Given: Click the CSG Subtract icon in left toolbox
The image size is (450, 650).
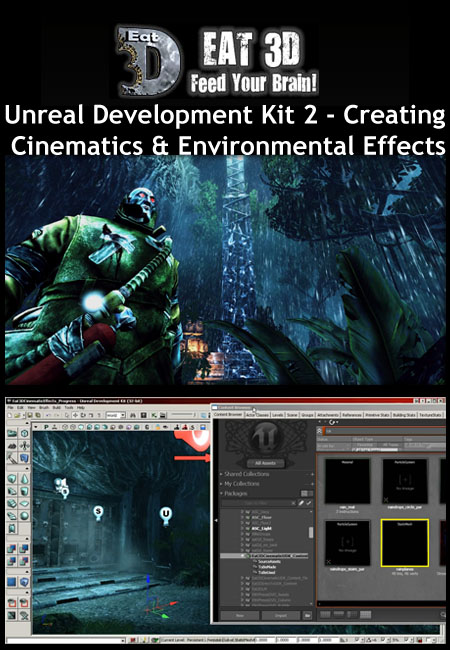Looking at the screenshot, I should coord(25,549).
